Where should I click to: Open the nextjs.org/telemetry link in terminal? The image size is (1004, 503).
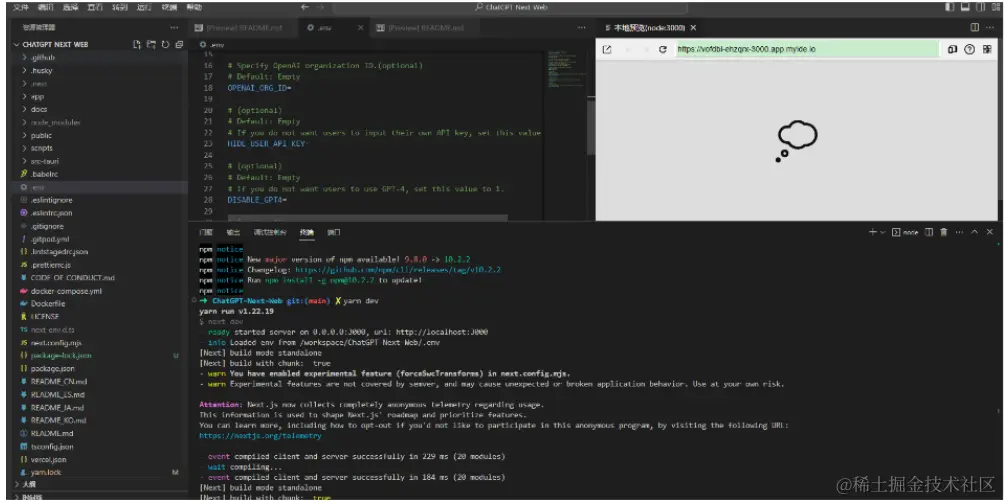point(260,436)
